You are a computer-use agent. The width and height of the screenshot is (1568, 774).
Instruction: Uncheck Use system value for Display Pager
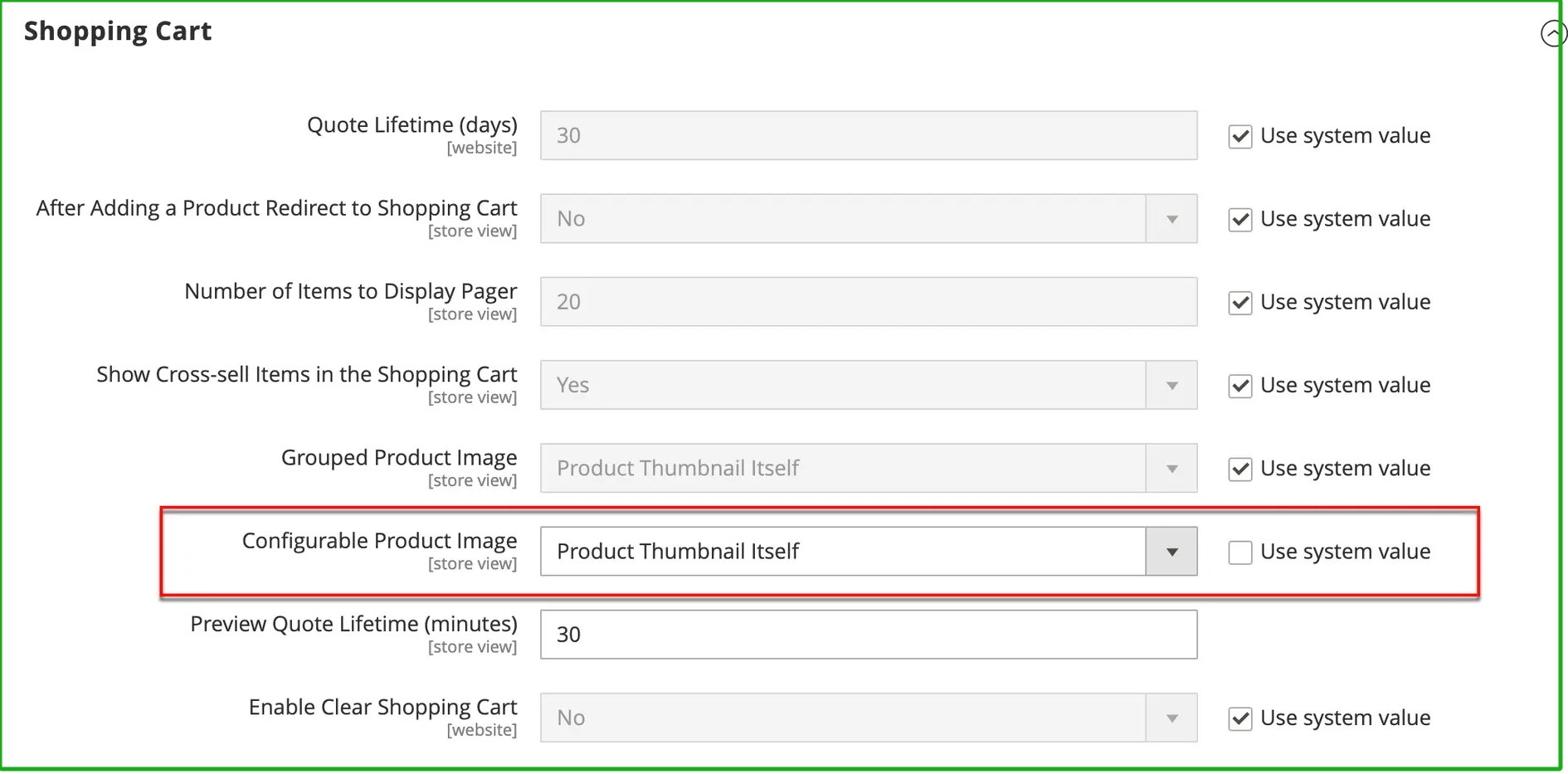(1239, 302)
